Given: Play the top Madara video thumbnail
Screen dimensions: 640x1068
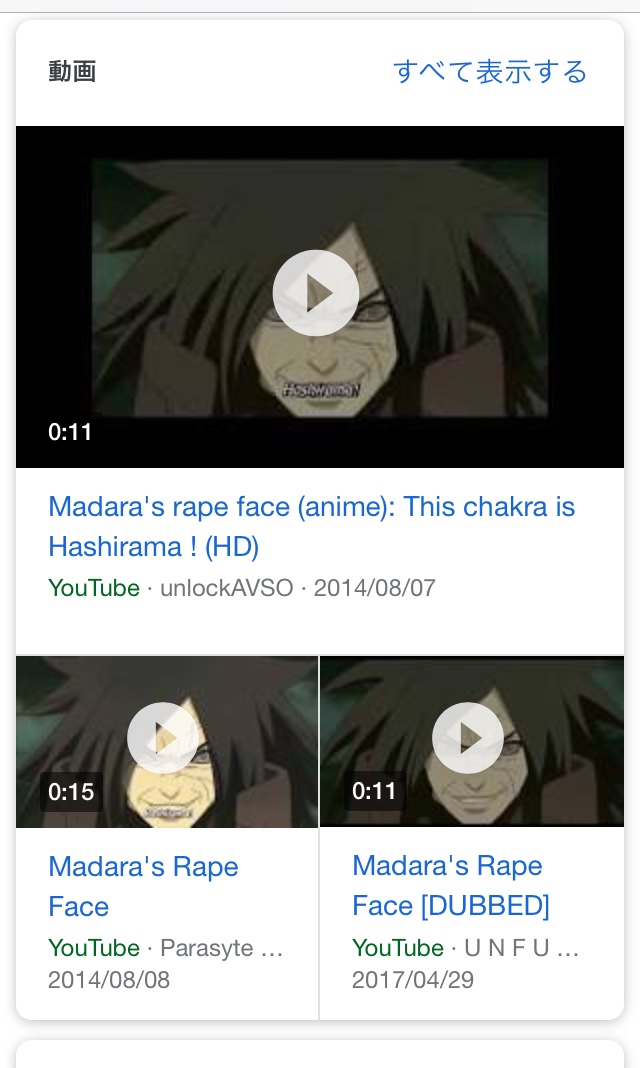Looking at the screenshot, I should click(x=319, y=296).
